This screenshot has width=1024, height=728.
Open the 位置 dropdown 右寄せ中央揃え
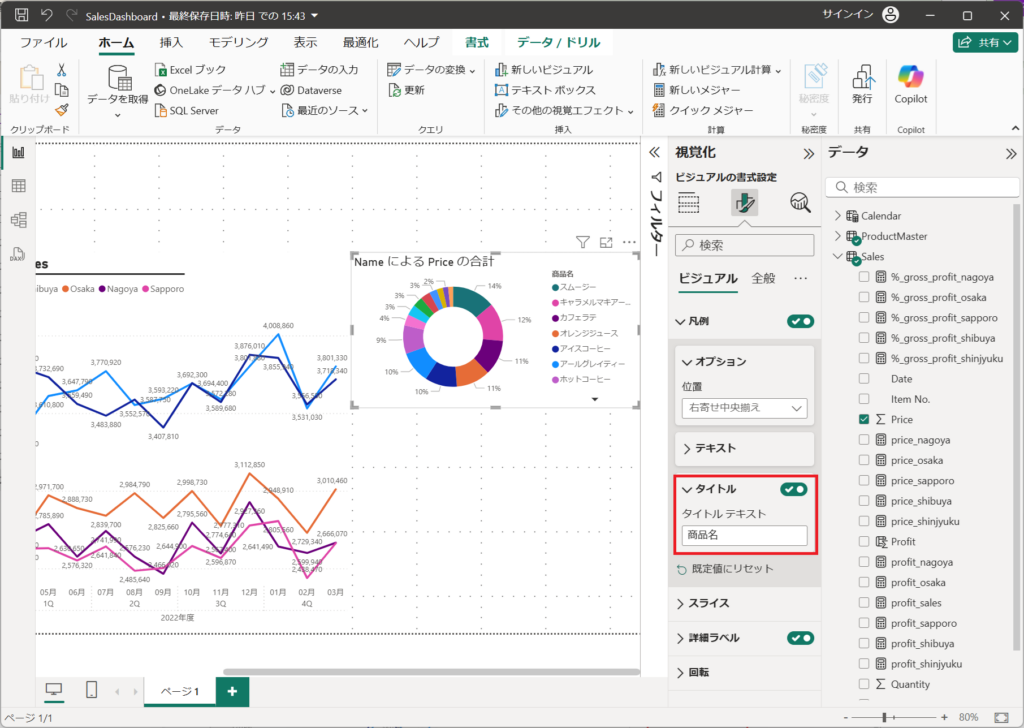tap(744, 408)
